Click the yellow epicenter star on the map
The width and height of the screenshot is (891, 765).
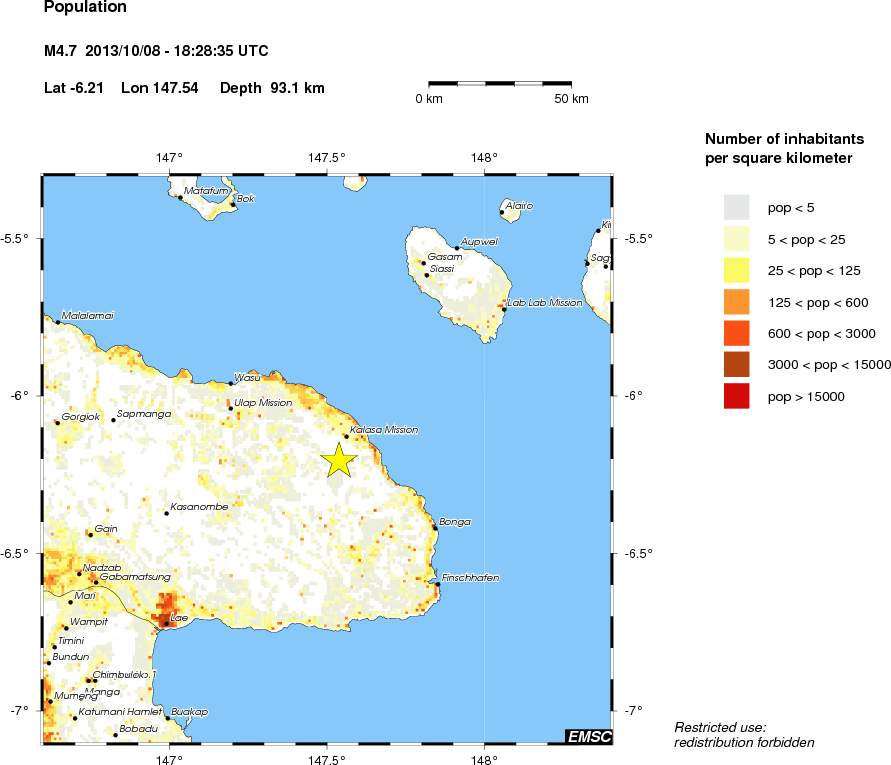click(339, 460)
